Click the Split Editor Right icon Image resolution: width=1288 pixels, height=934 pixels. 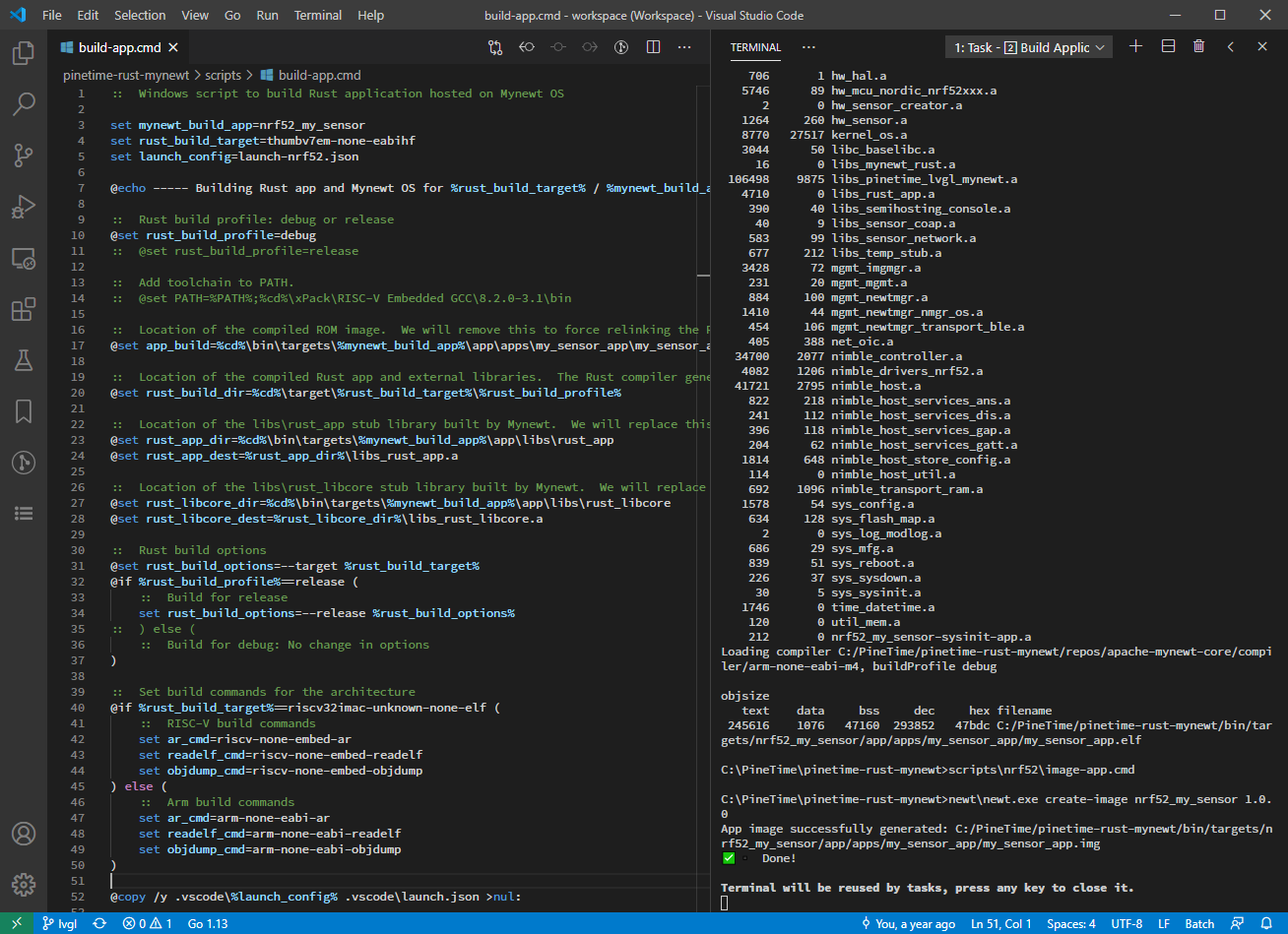click(653, 47)
